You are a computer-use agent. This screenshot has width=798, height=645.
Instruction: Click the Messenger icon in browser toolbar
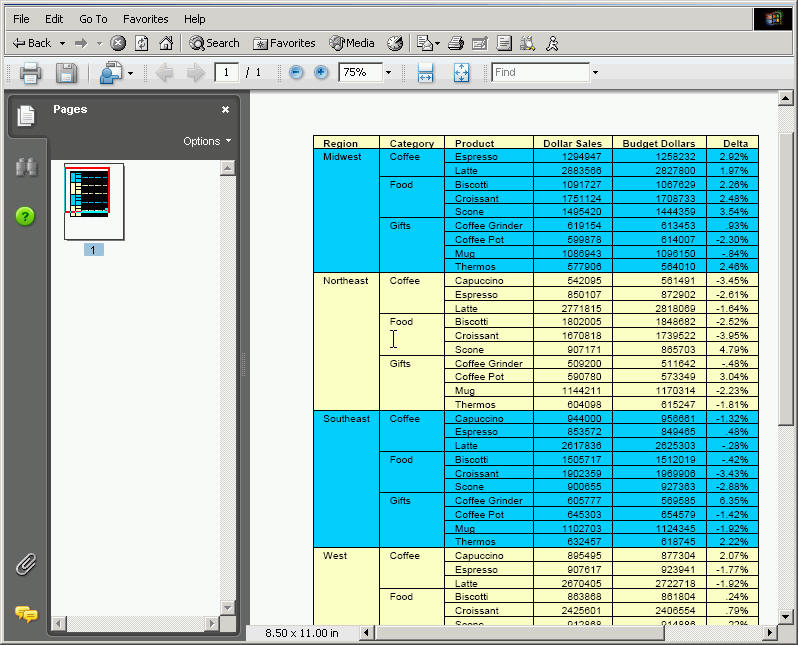click(552, 43)
